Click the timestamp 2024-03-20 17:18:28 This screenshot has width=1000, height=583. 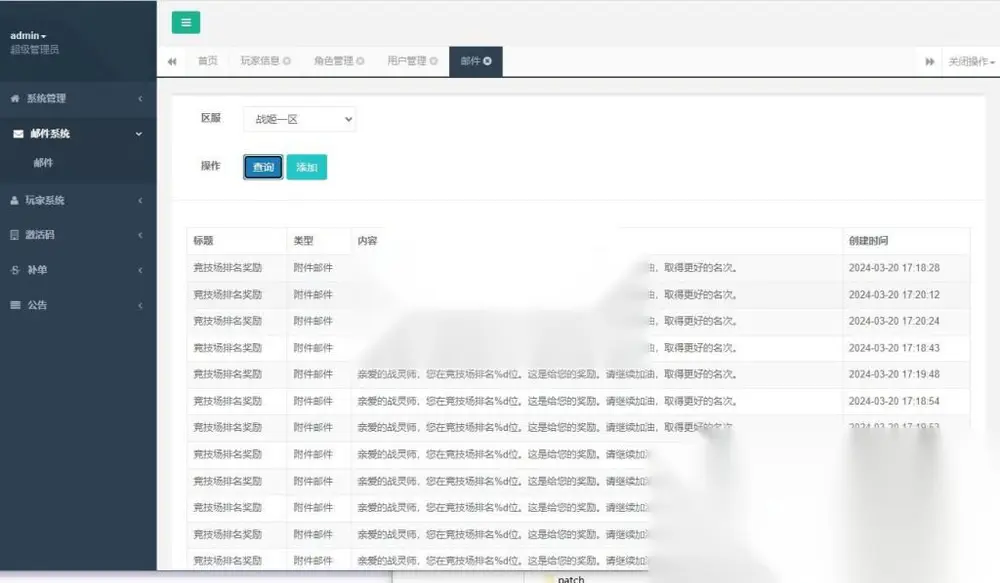click(x=894, y=268)
